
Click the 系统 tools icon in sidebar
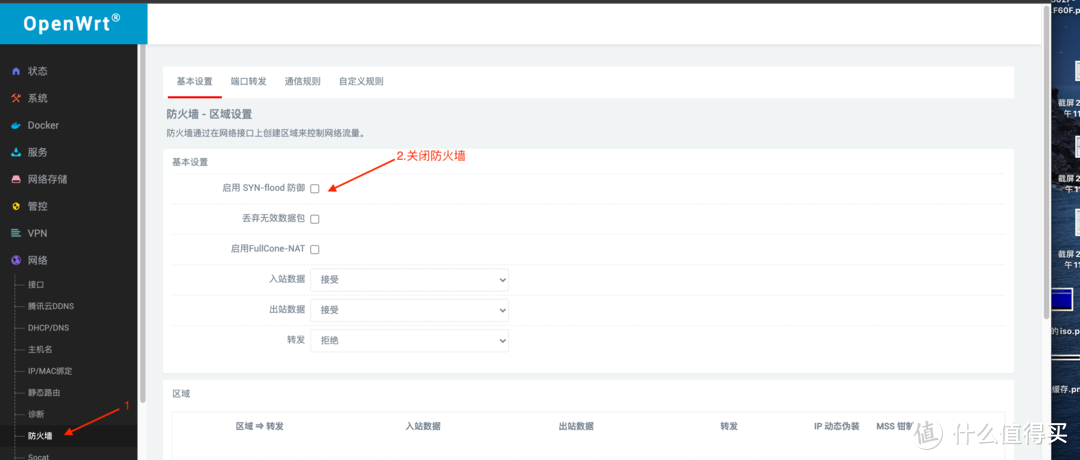(x=16, y=98)
